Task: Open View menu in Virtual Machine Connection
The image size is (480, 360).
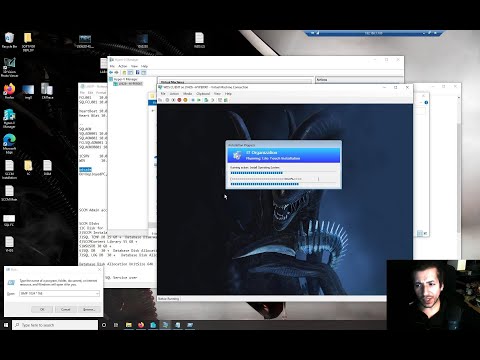Action: click(x=217, y=94)
